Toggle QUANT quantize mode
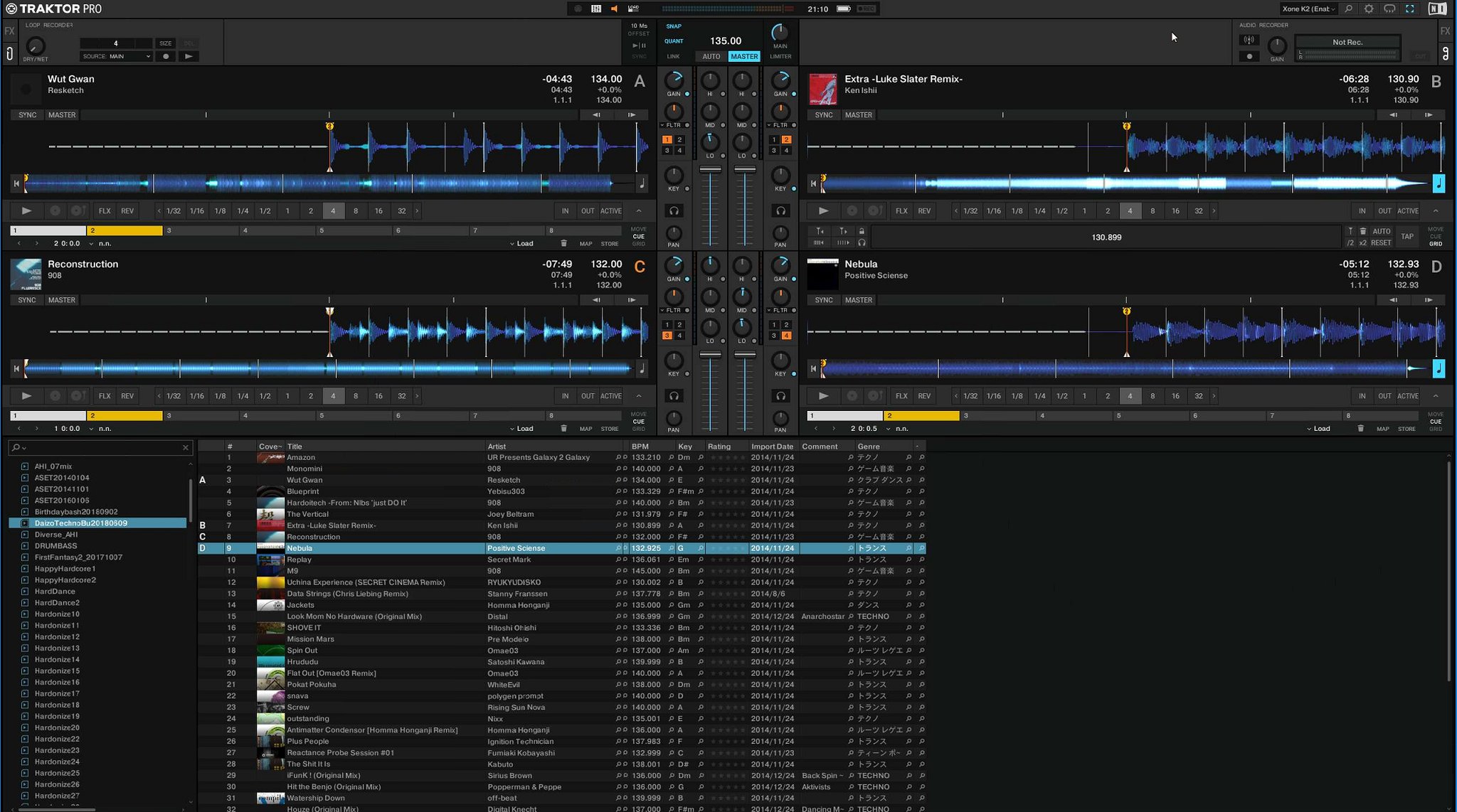This screenshot has width=1457, height=812. click(x=674, y=41)
